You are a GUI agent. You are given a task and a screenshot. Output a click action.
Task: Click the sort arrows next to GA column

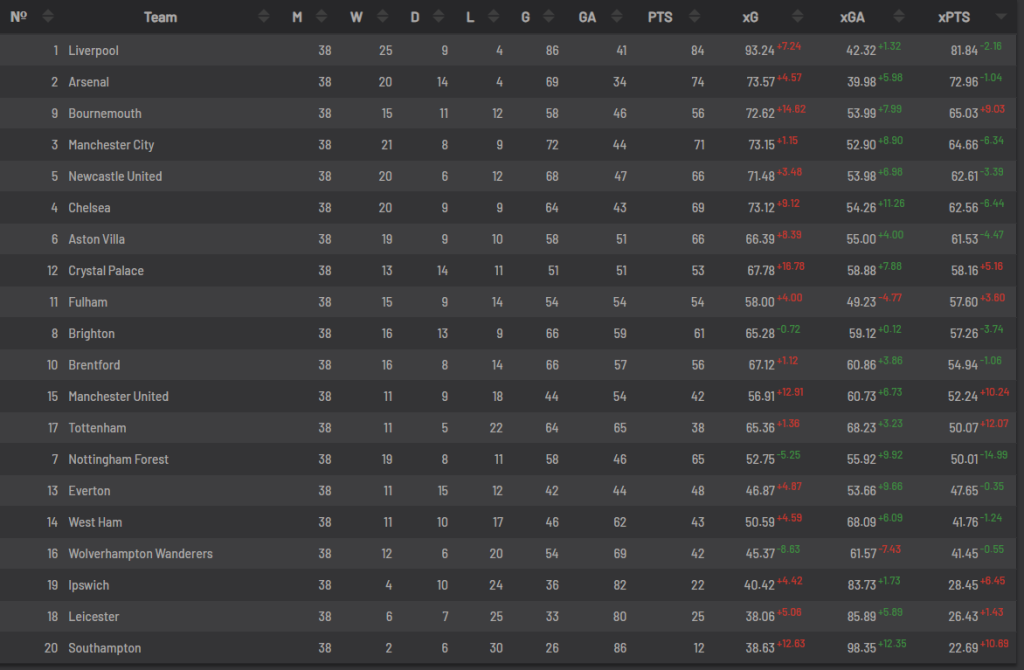point(618,17)
